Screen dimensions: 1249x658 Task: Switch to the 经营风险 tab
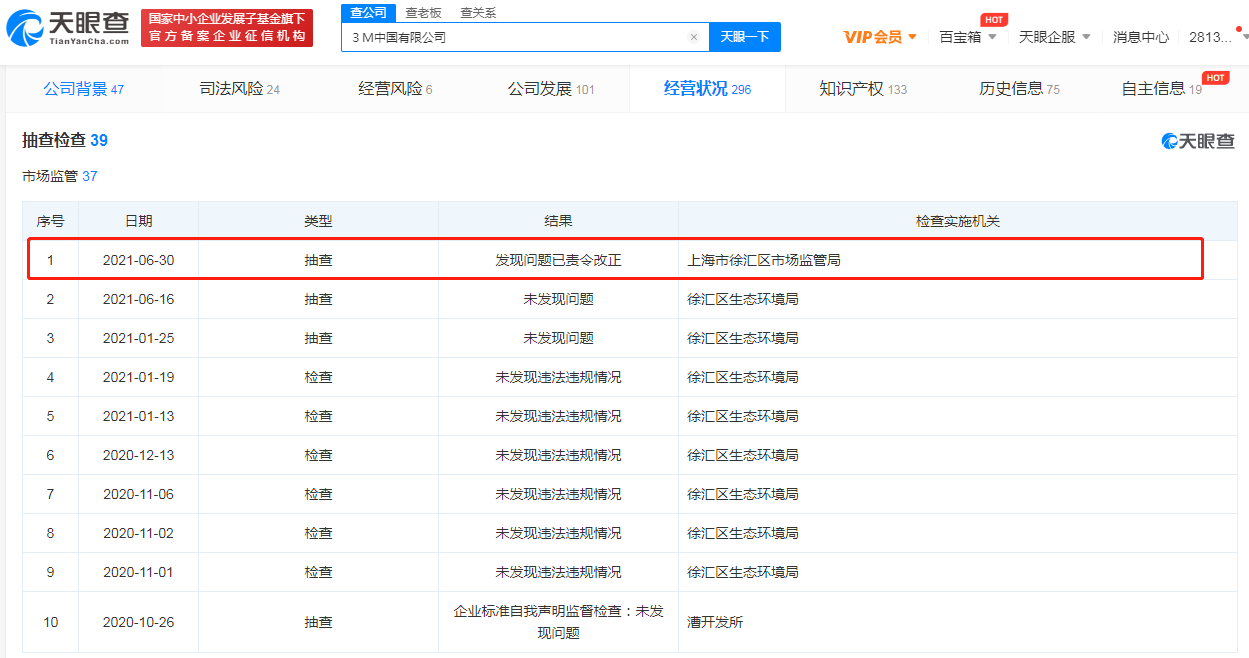pos(395,89)
